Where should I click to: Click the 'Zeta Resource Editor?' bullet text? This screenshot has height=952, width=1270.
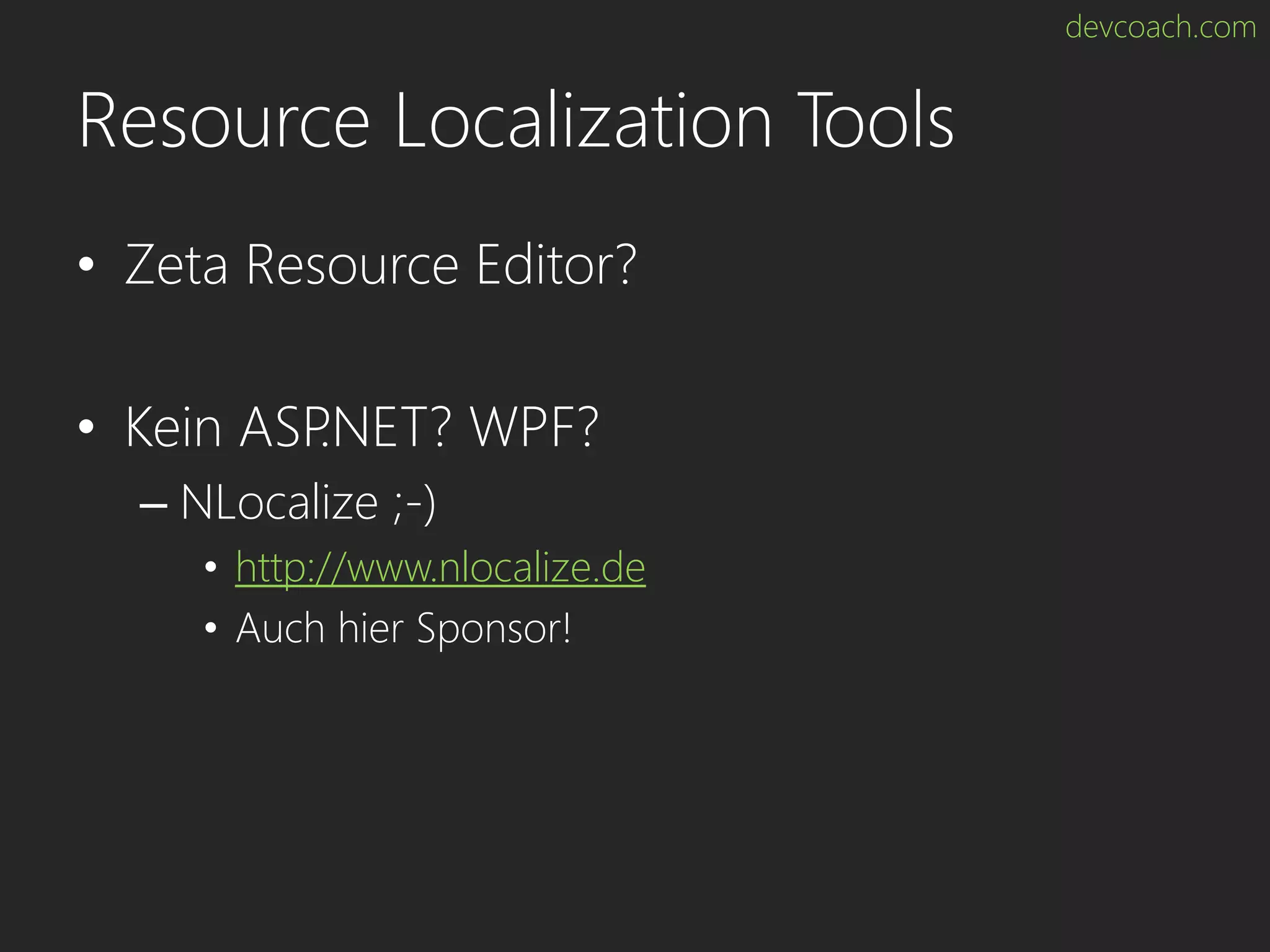coord(380,265)
